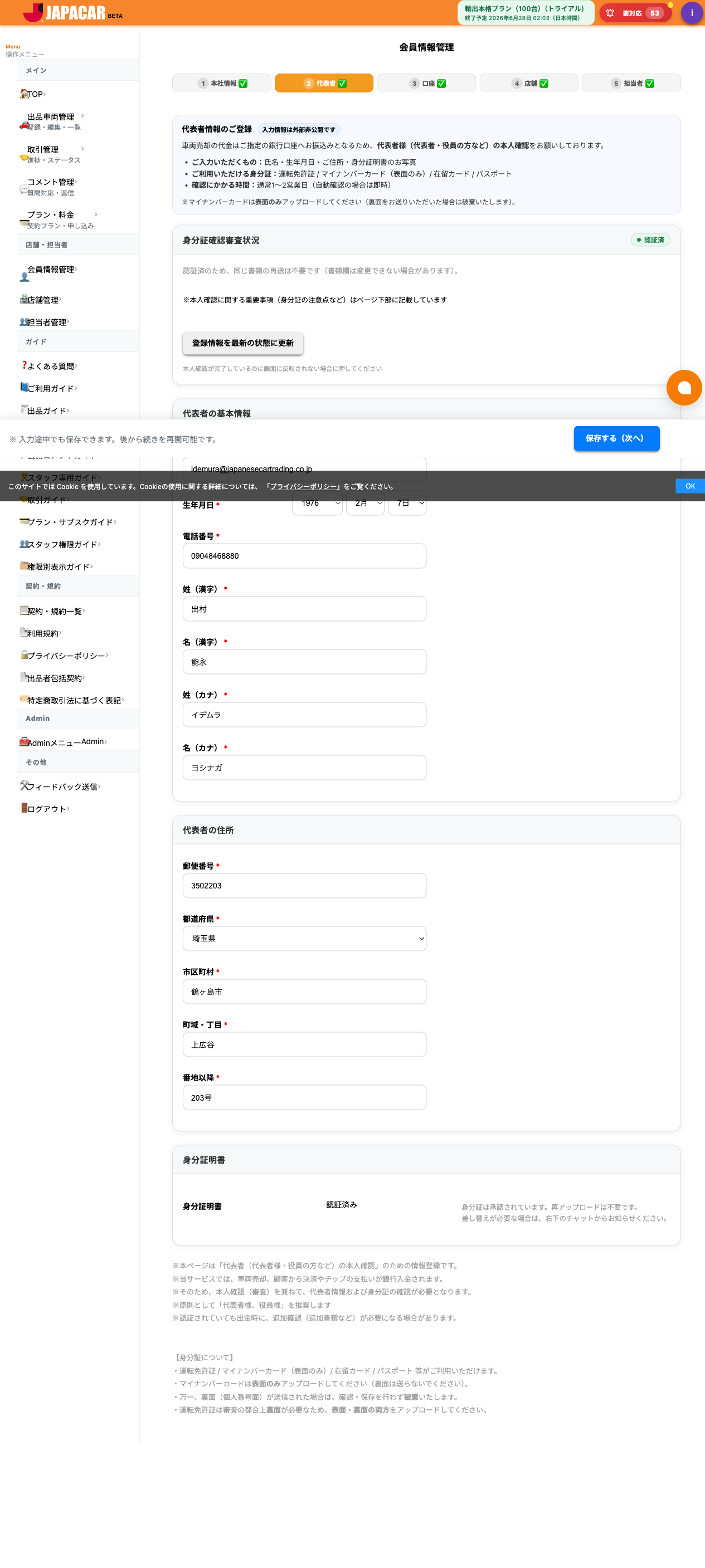Click the handshake transaction icon

(x=25, y=158)
